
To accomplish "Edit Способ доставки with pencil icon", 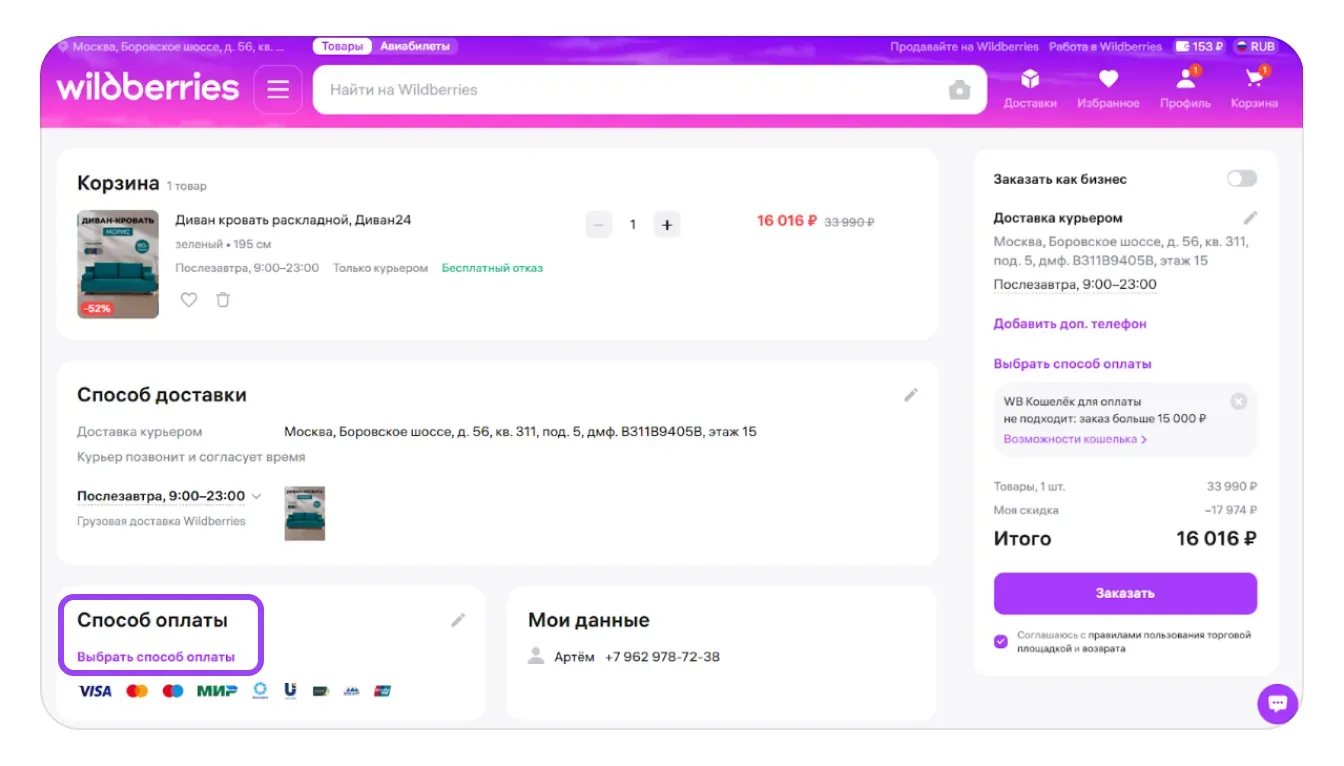I will click(911, 395).
